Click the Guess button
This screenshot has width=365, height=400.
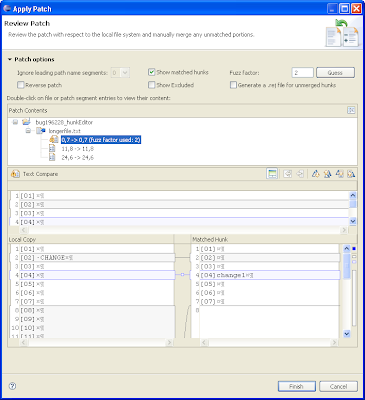(x=335, y=72)
